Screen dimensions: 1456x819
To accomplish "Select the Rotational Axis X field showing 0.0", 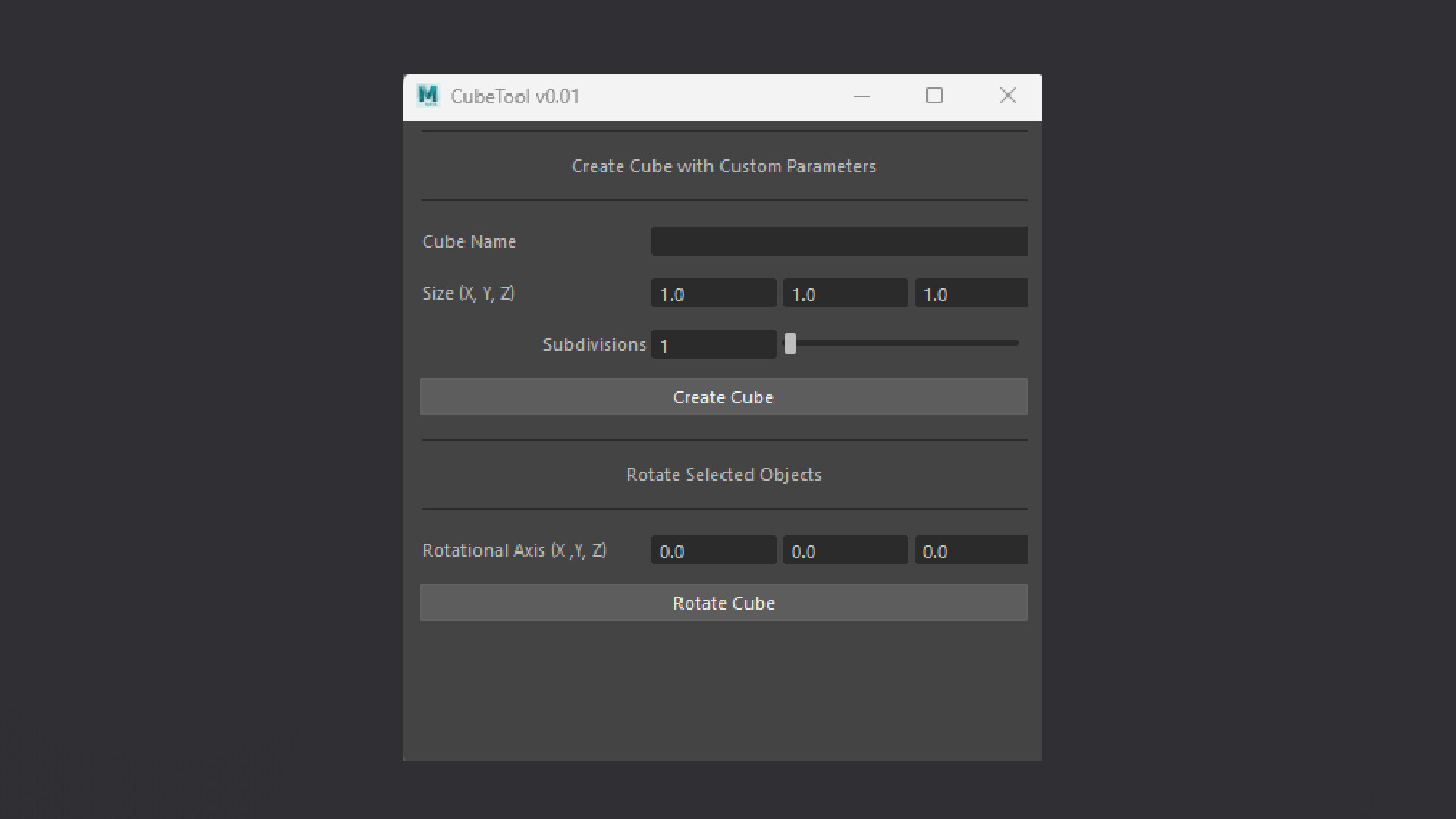I will [714, 551].
